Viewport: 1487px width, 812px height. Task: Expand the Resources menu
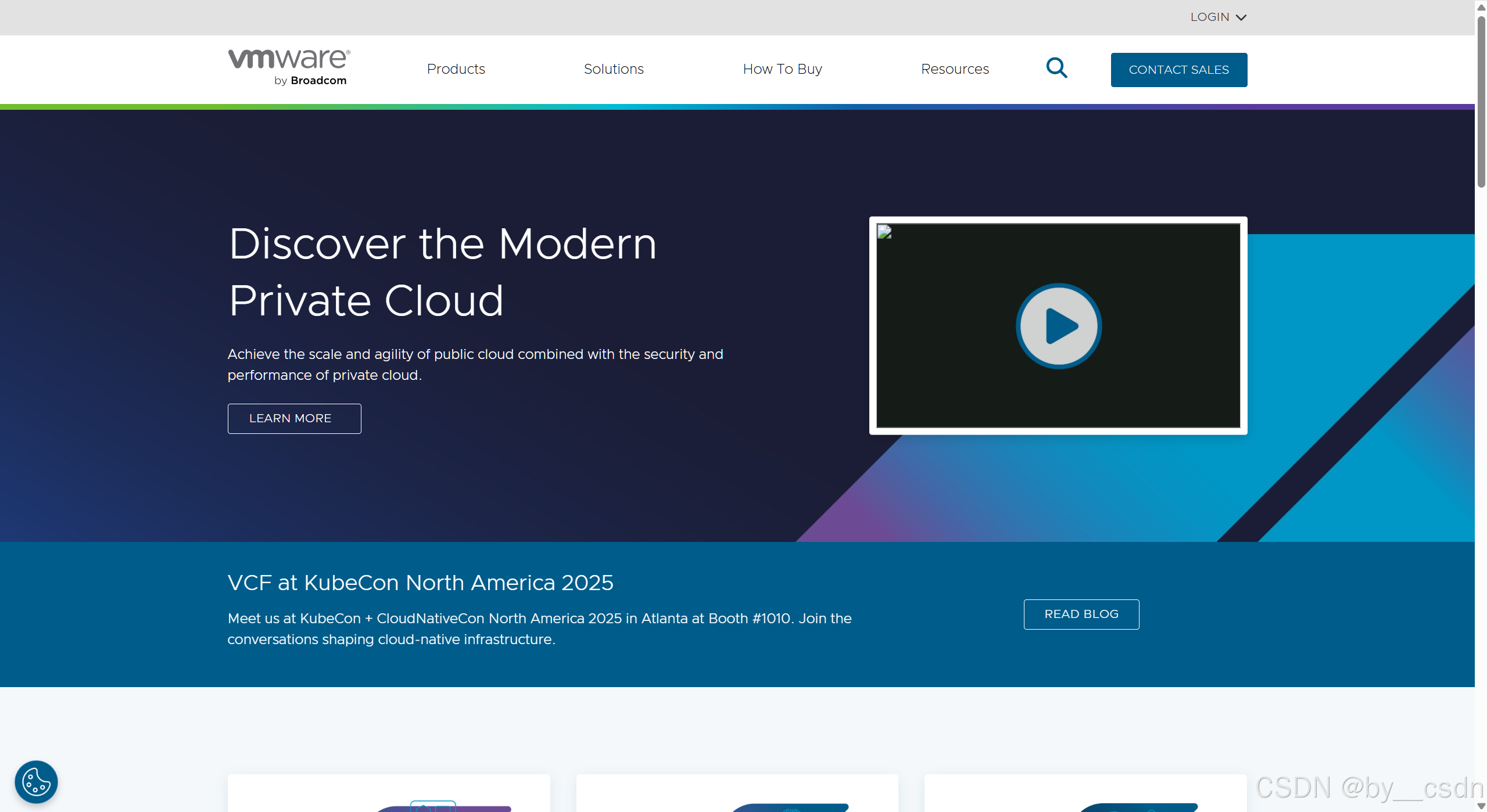click(955, 69)
